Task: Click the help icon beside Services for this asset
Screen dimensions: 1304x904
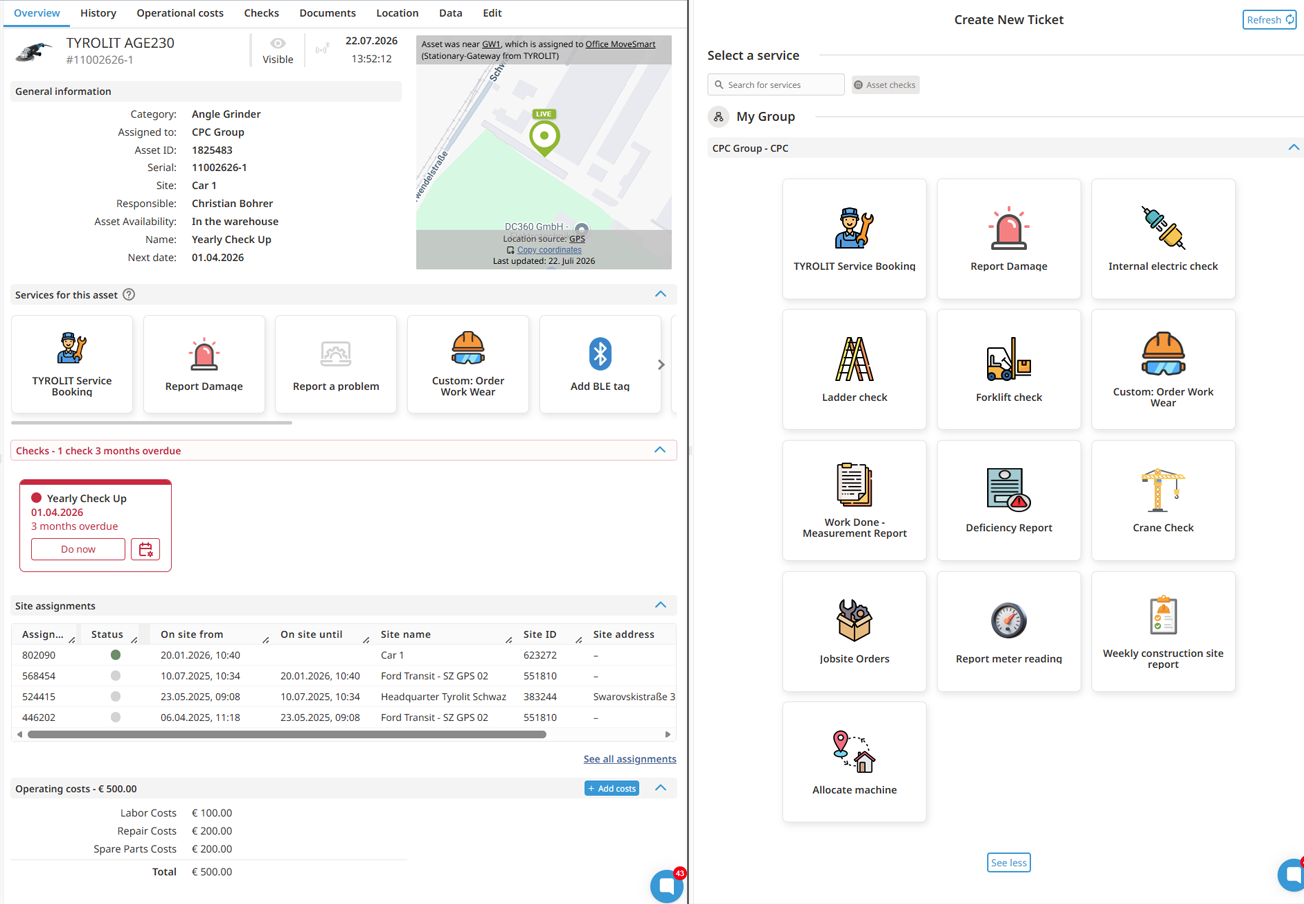Action: (x=129, y=295)
